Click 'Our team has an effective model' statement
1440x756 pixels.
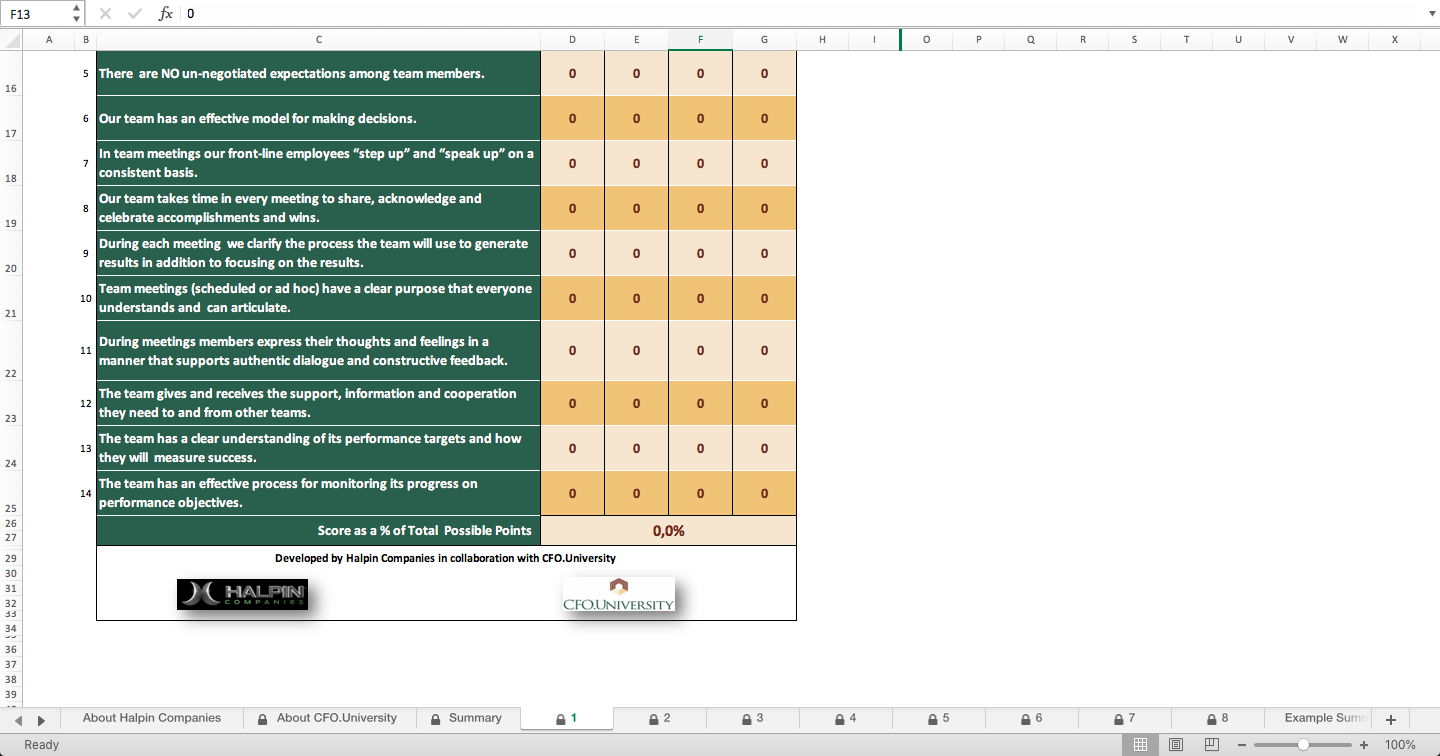point(318,118)
